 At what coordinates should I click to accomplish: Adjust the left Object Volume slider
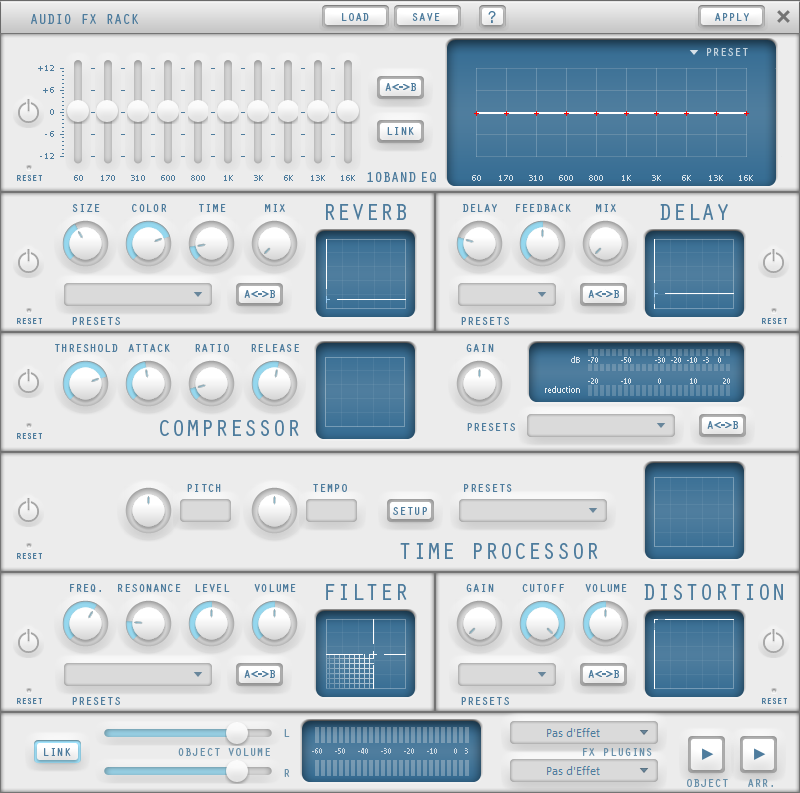coord(237,733)
